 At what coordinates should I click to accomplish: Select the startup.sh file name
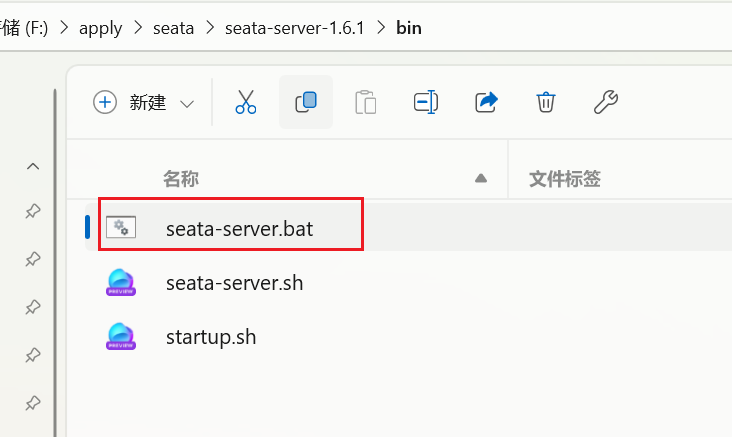pyautogui.click(x=211, y=337)
